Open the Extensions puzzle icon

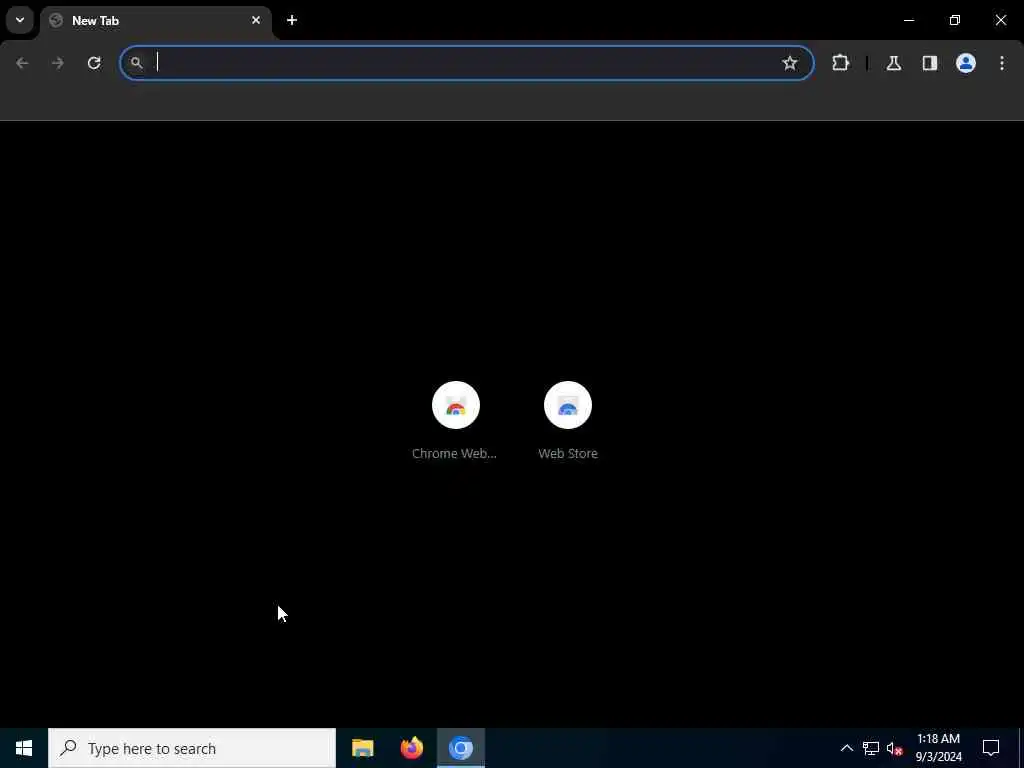pyautogui.click(x=840, y=63)
